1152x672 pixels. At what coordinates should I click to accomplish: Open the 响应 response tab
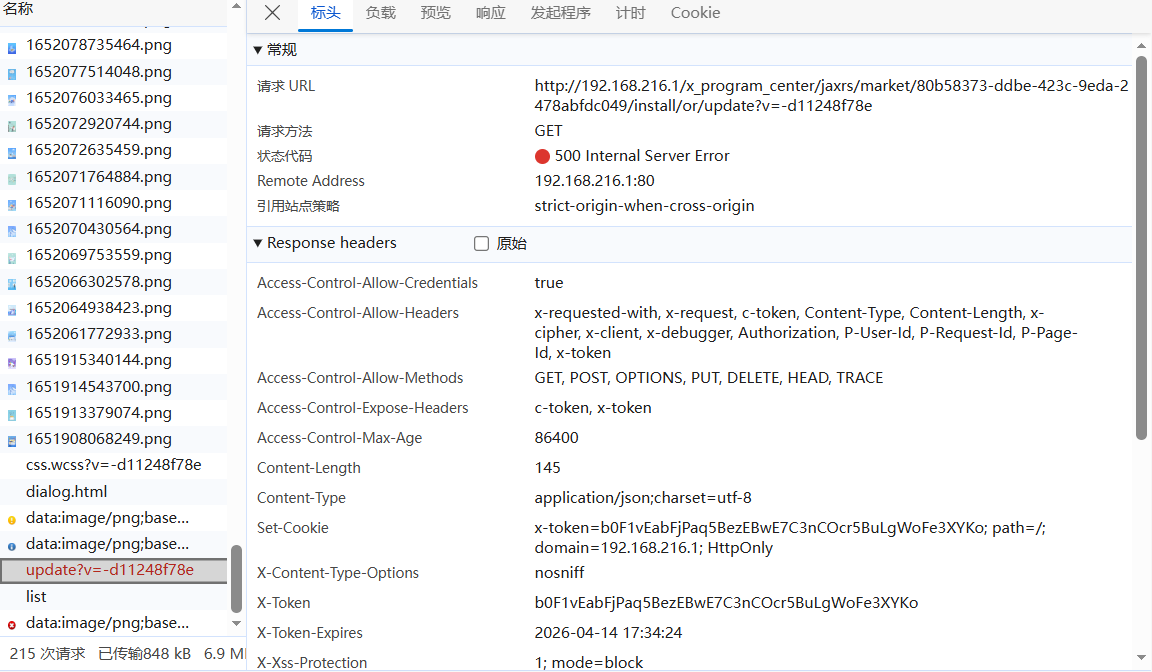click(x=490, y=13)
